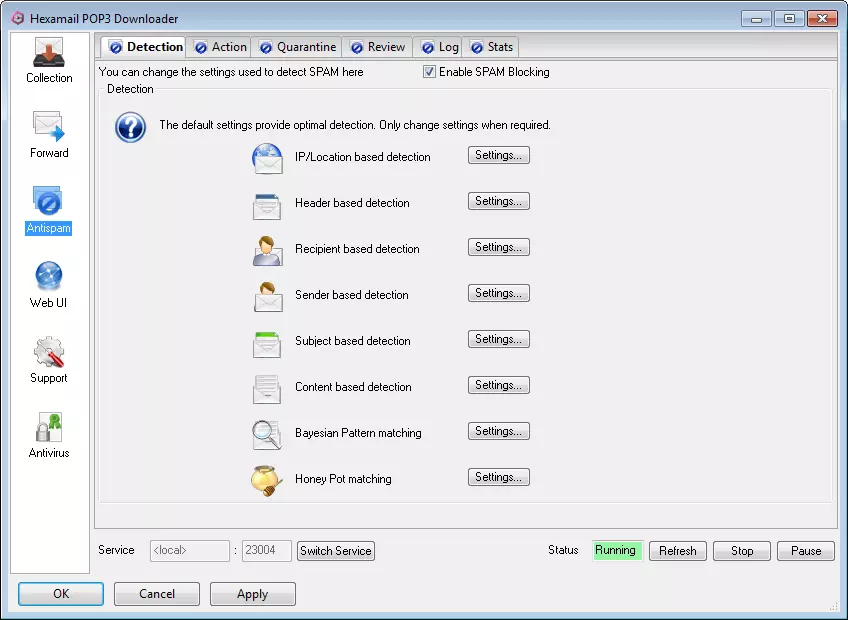Image resolution: width=848 pixels, height=620 pixels.
Task: Click the blue question mark help icon
Action: pos(130,127)
